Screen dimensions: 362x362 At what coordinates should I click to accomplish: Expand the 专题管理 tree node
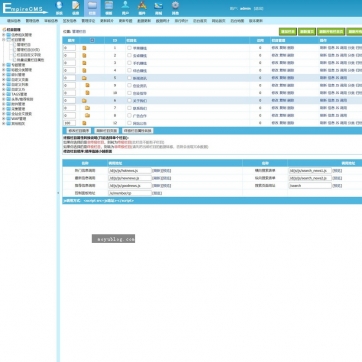(4, 65)
